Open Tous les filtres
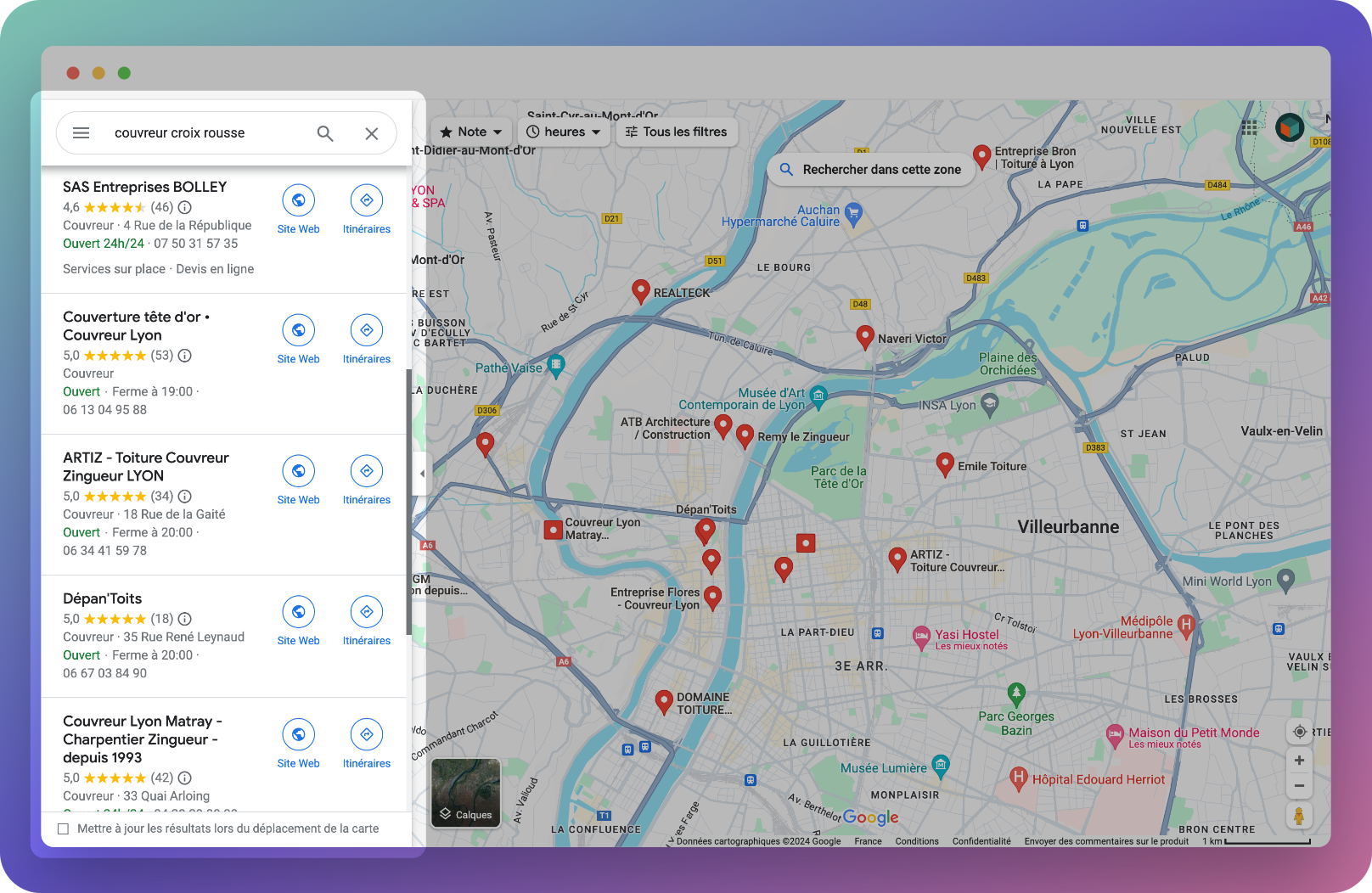This screenshot has height=893, width=1372. (677, 132)
